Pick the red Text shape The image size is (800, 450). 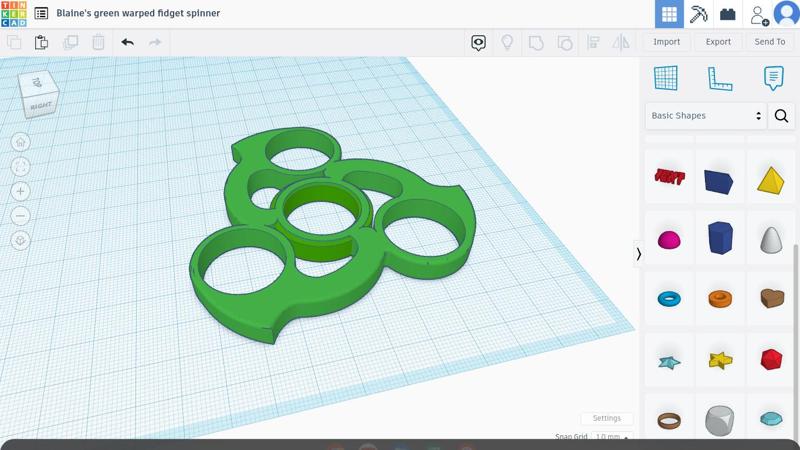pyautogui.click(x=669, y=177)
